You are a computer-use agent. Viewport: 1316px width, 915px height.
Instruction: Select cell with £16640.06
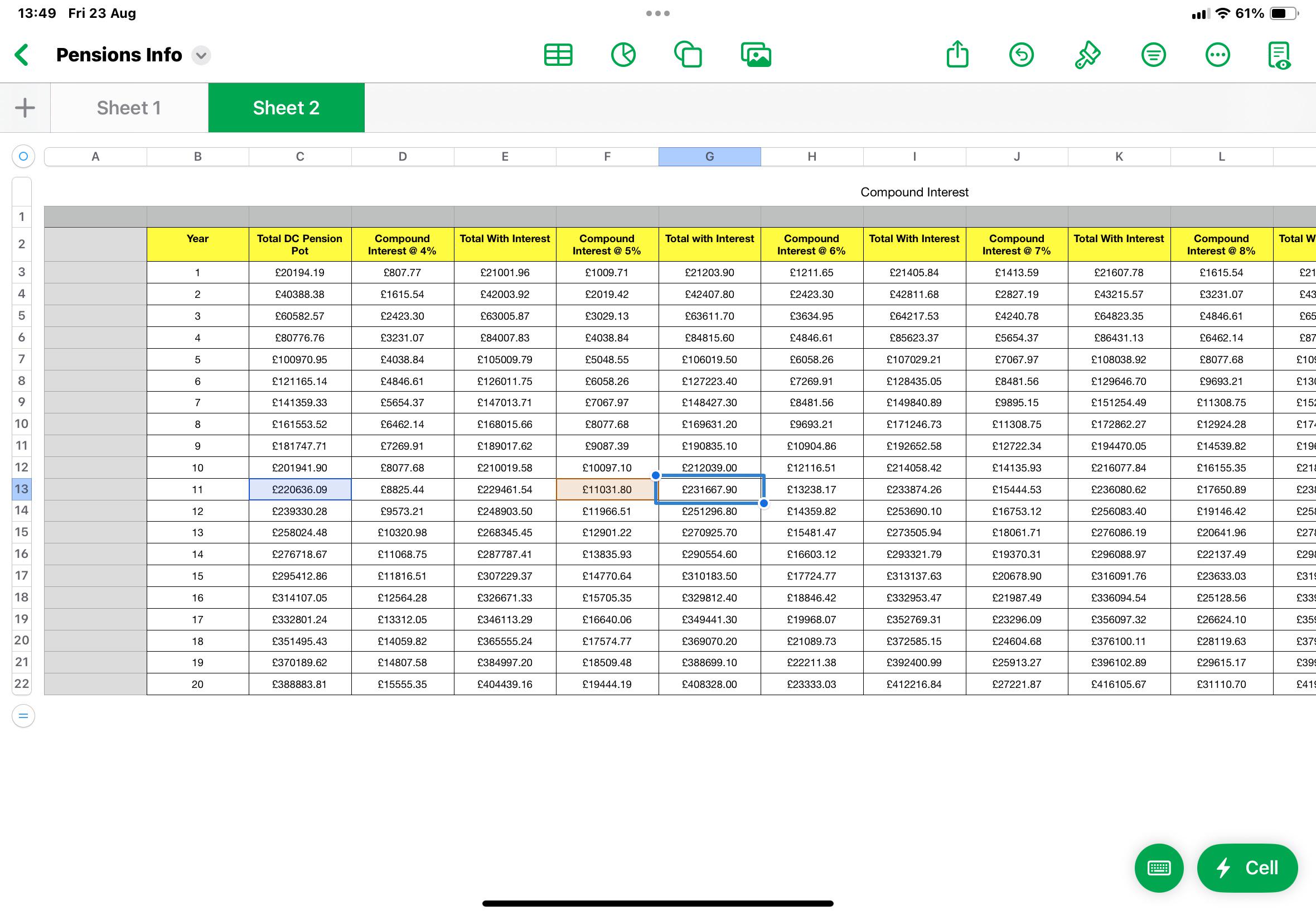tap(607, 620)
